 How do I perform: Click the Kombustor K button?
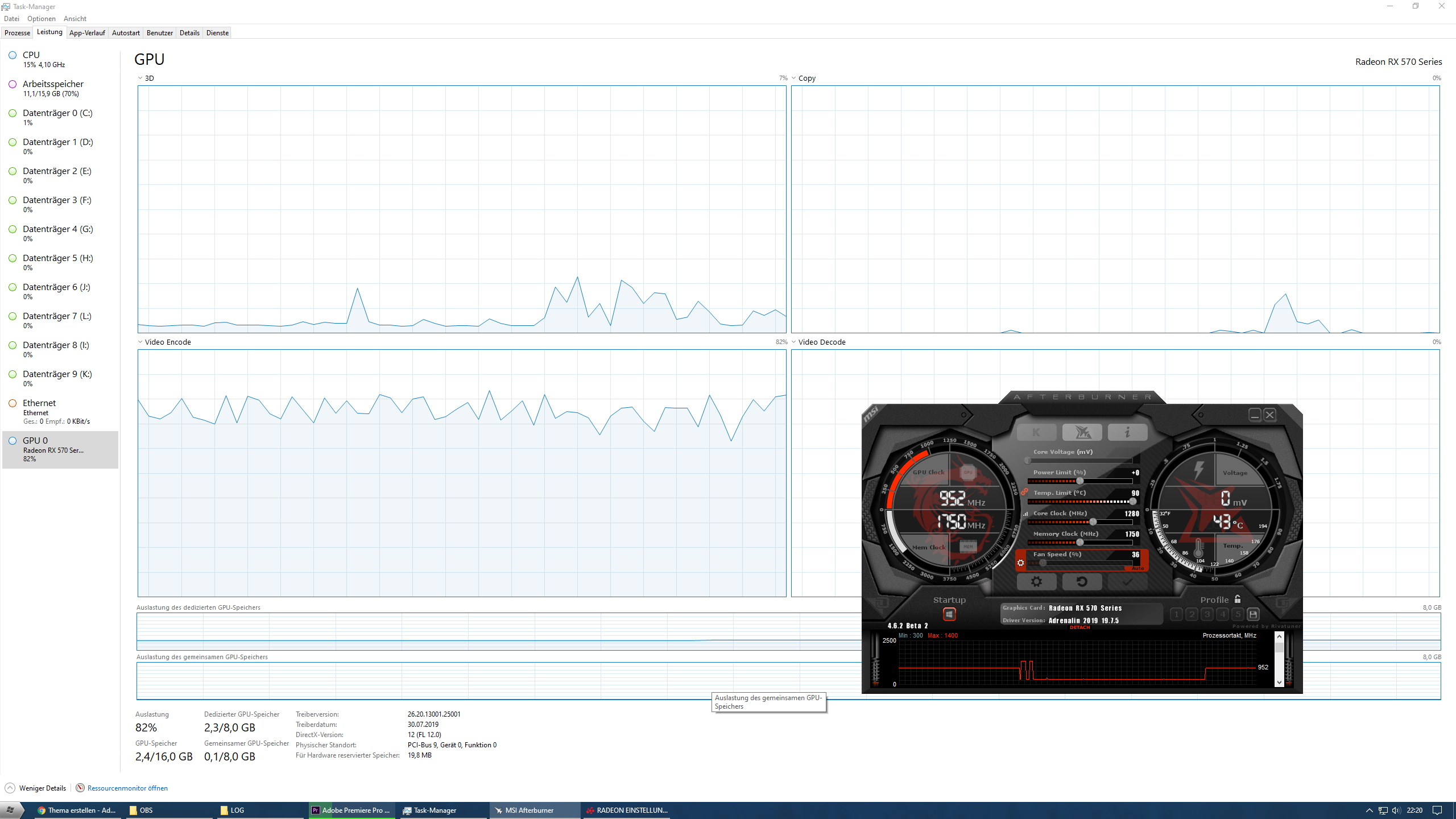point(1036,432)
